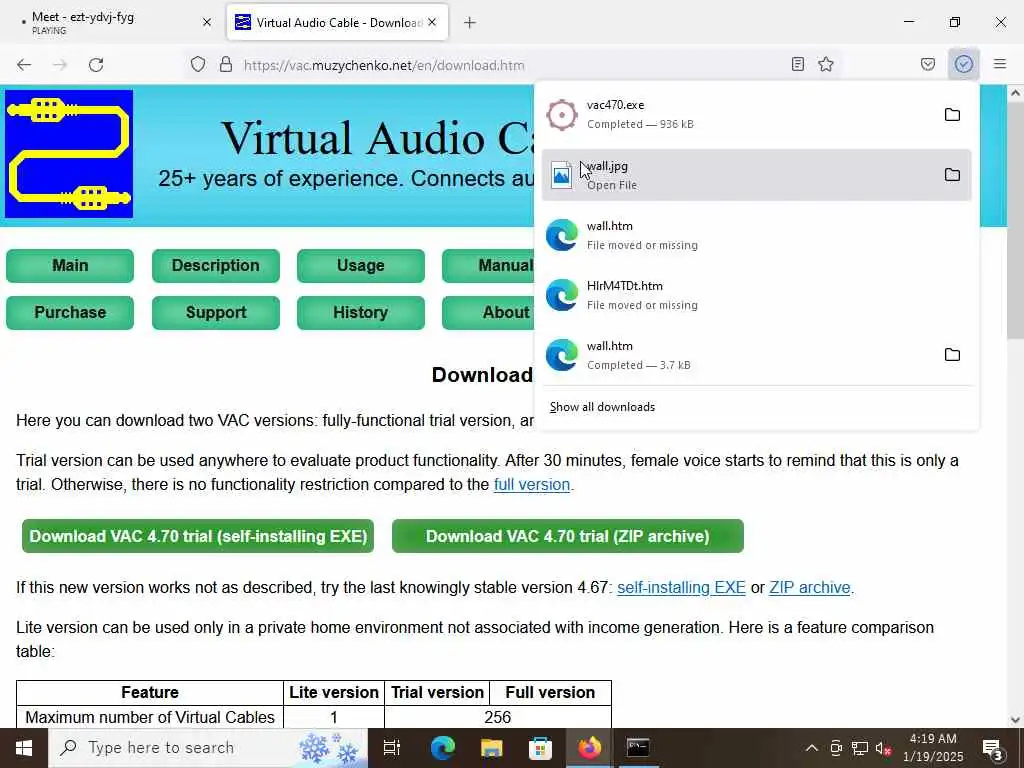The width and height of the screenshot is (1024, 768).
Task: Go forward to the next page
Action: pos(60,65)
